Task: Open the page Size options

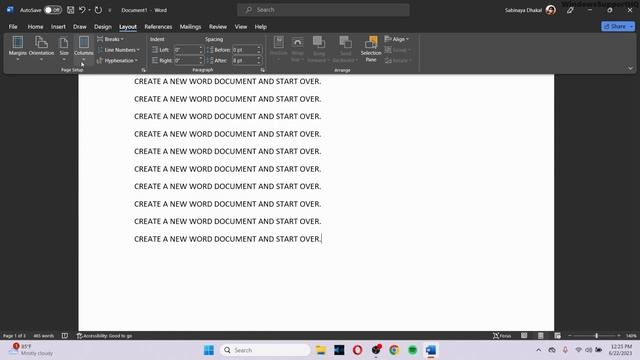Action: [64, 49]
